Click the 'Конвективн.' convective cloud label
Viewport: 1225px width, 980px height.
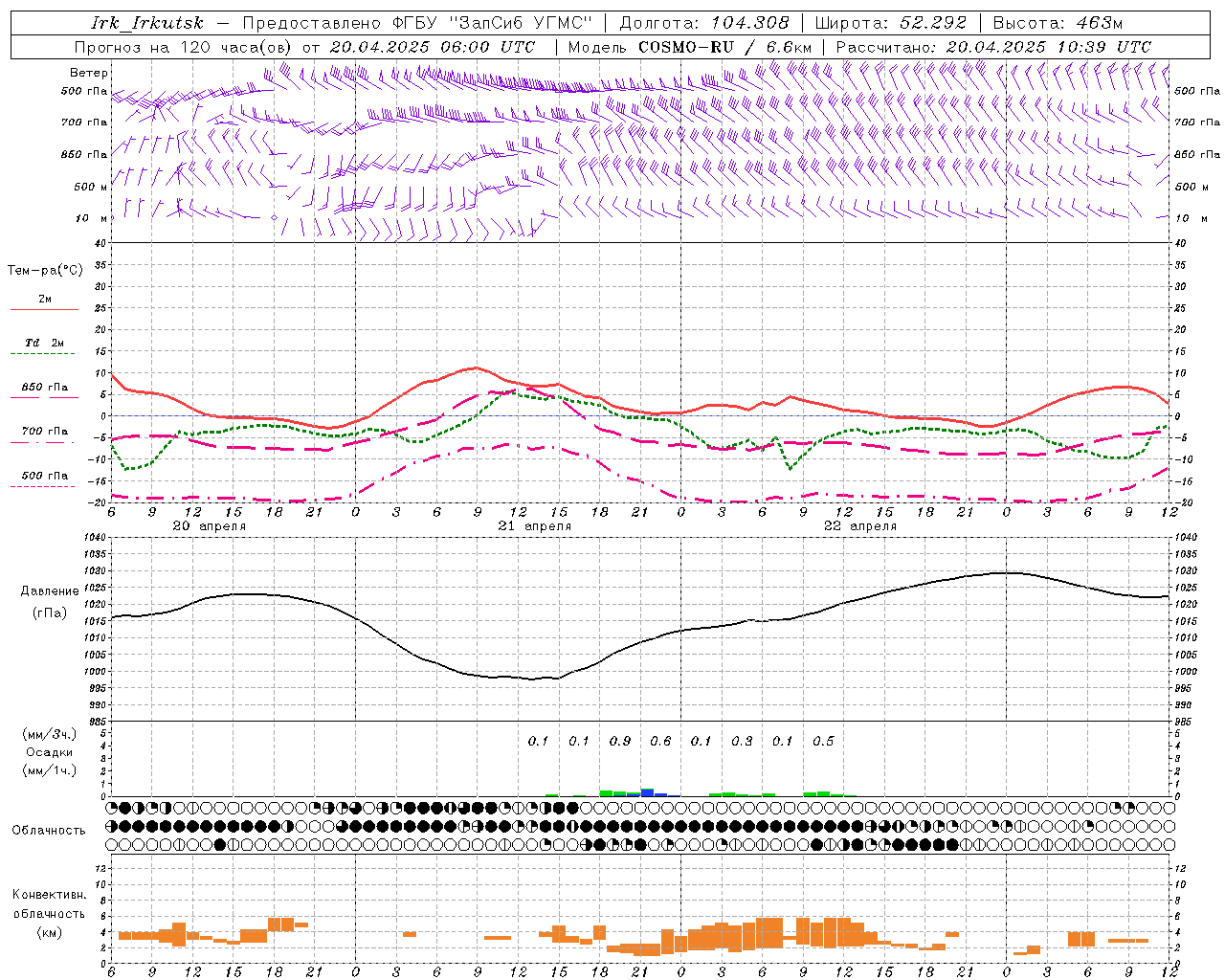coord(49,895)
